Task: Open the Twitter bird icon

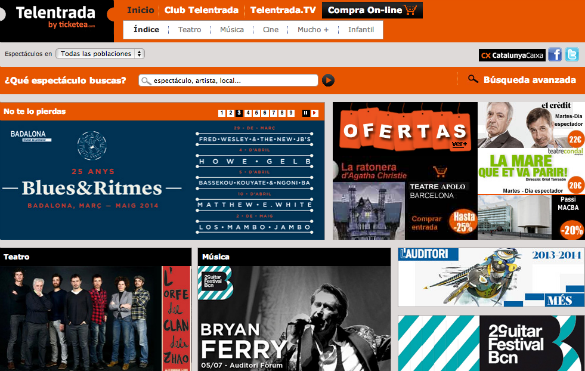Action: click(x=572, y=54)
